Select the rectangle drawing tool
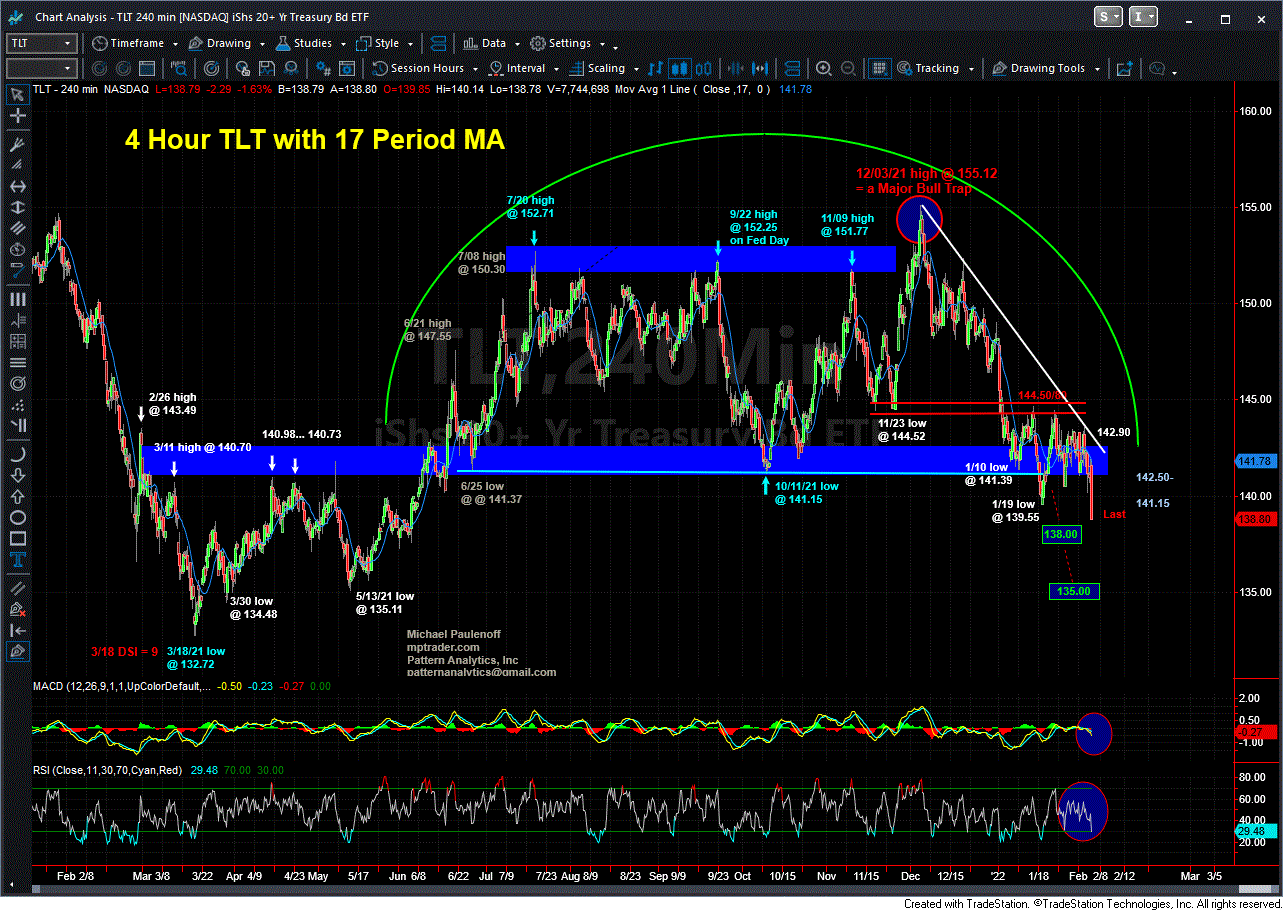 click(x=17, y=540)
